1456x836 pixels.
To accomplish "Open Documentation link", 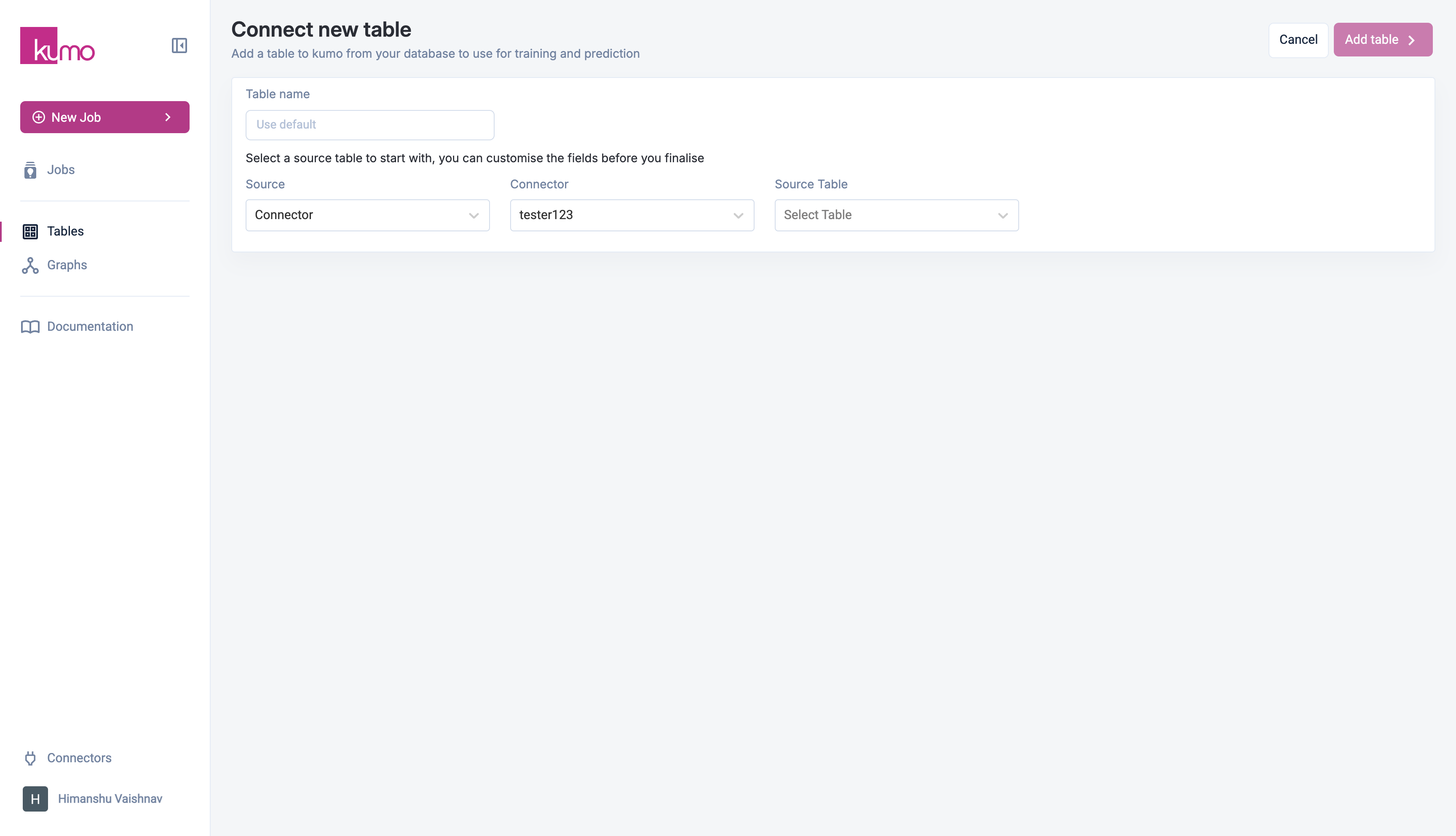I will coord(90,327).
